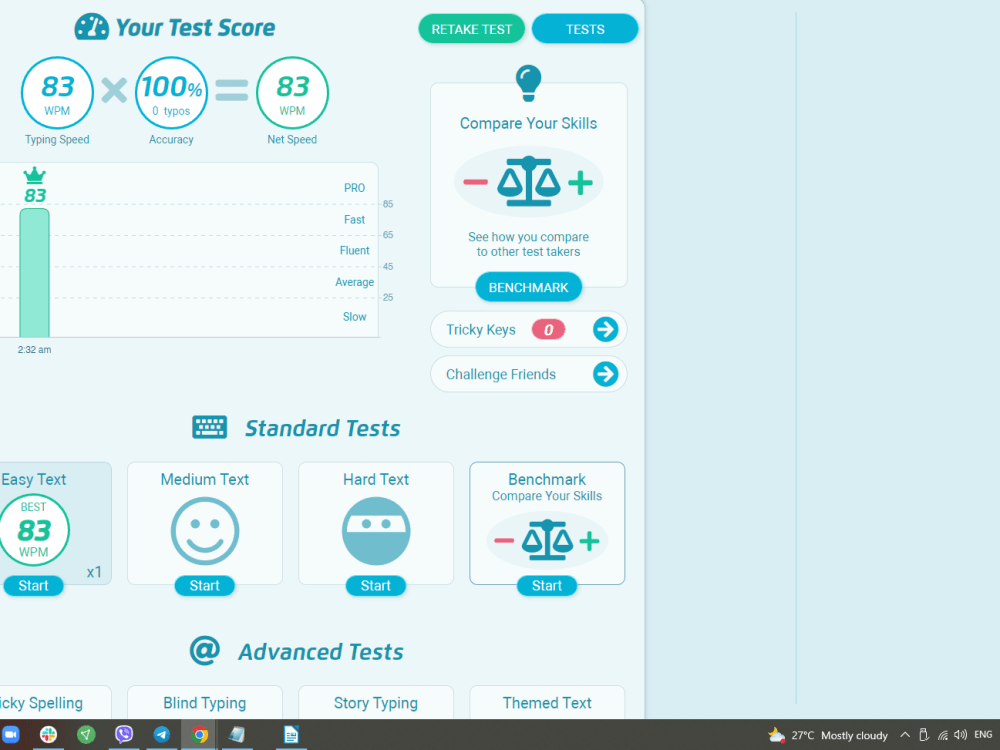This screenshot has height=750, width=1000.
Task: Open the TESTS page button
Action: coord(585,29)
